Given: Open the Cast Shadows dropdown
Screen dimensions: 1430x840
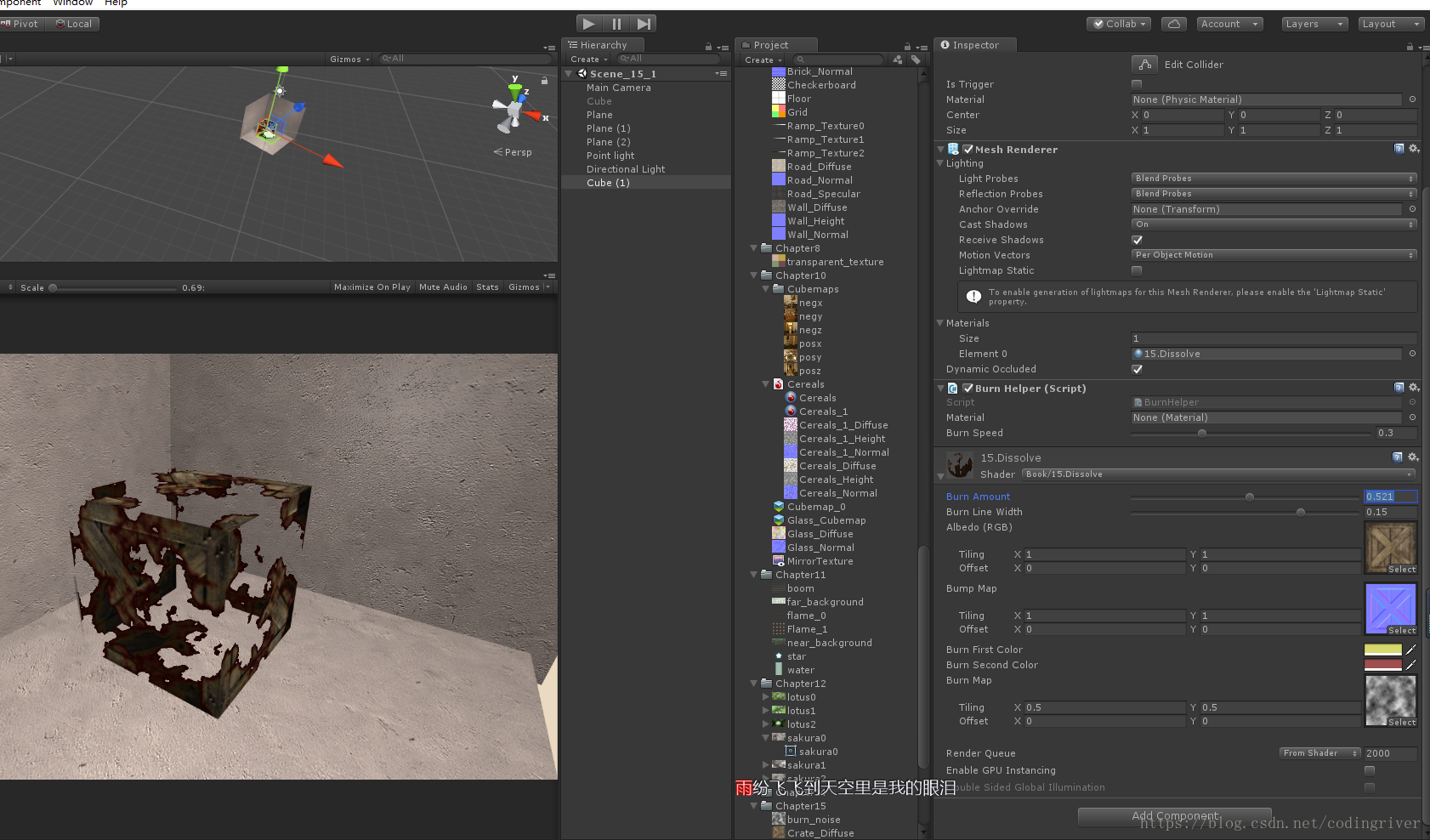Looking at the screenshot, I should coord(1274,224).
